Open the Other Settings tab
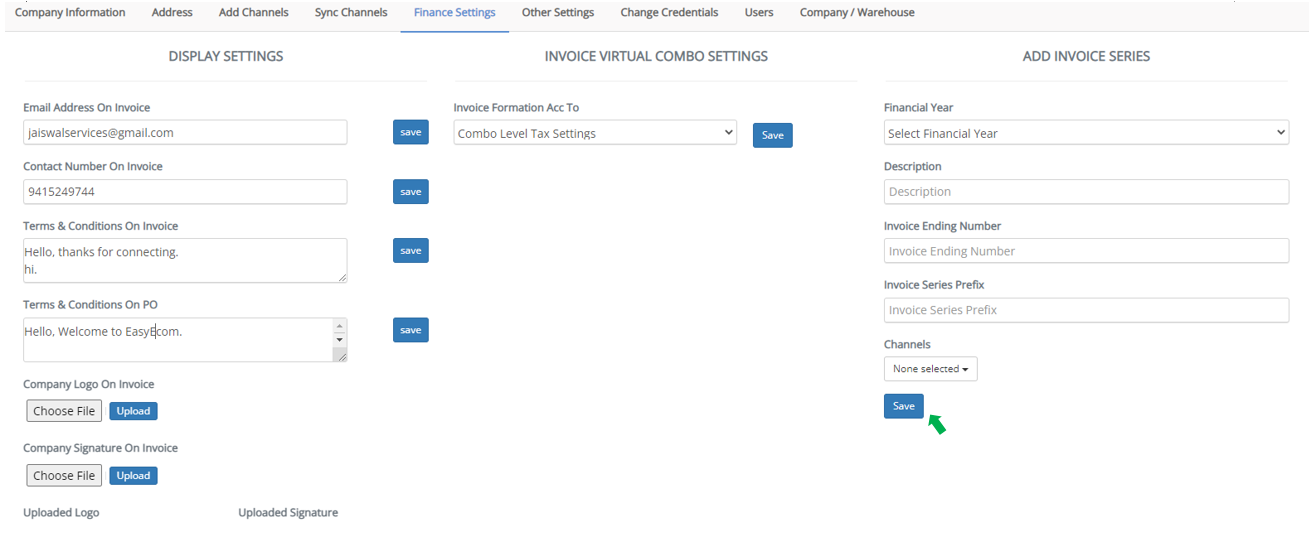This screenshot has width=1309, height=536. [558, 13]
